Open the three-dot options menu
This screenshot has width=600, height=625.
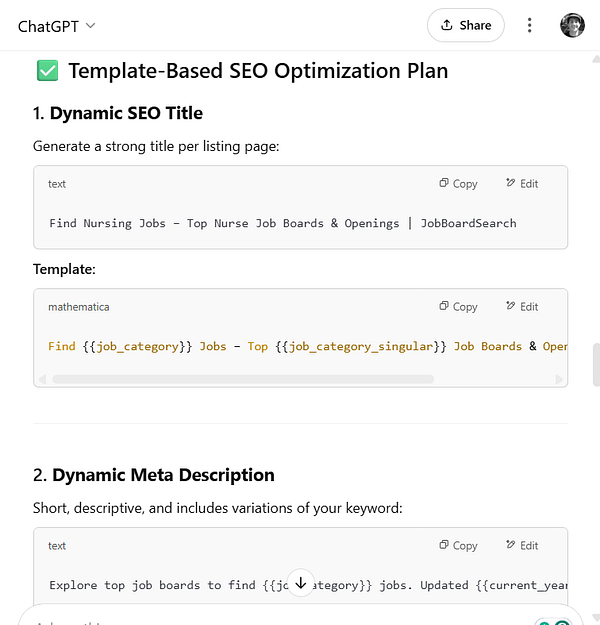click(x=529, y=26)
